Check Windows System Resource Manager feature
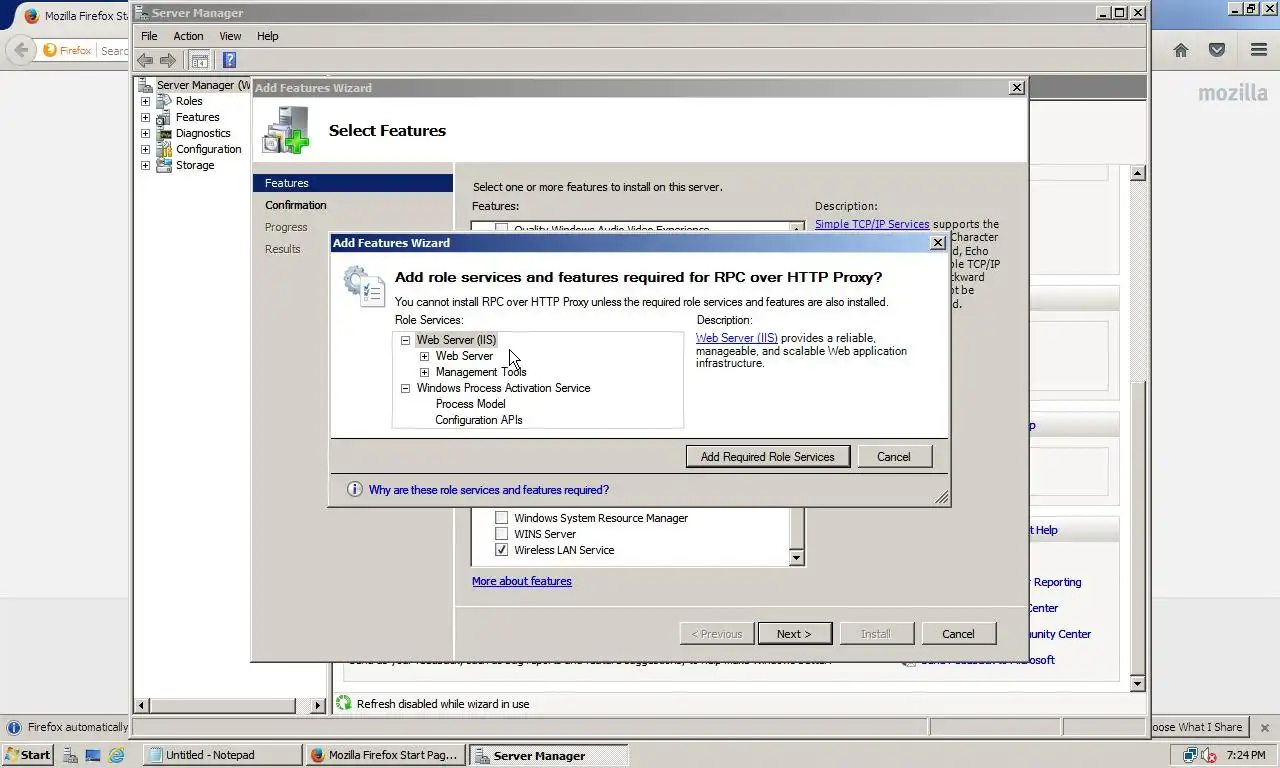The width and height of the screenshot is (1280, 768). [x=502, y=518]
